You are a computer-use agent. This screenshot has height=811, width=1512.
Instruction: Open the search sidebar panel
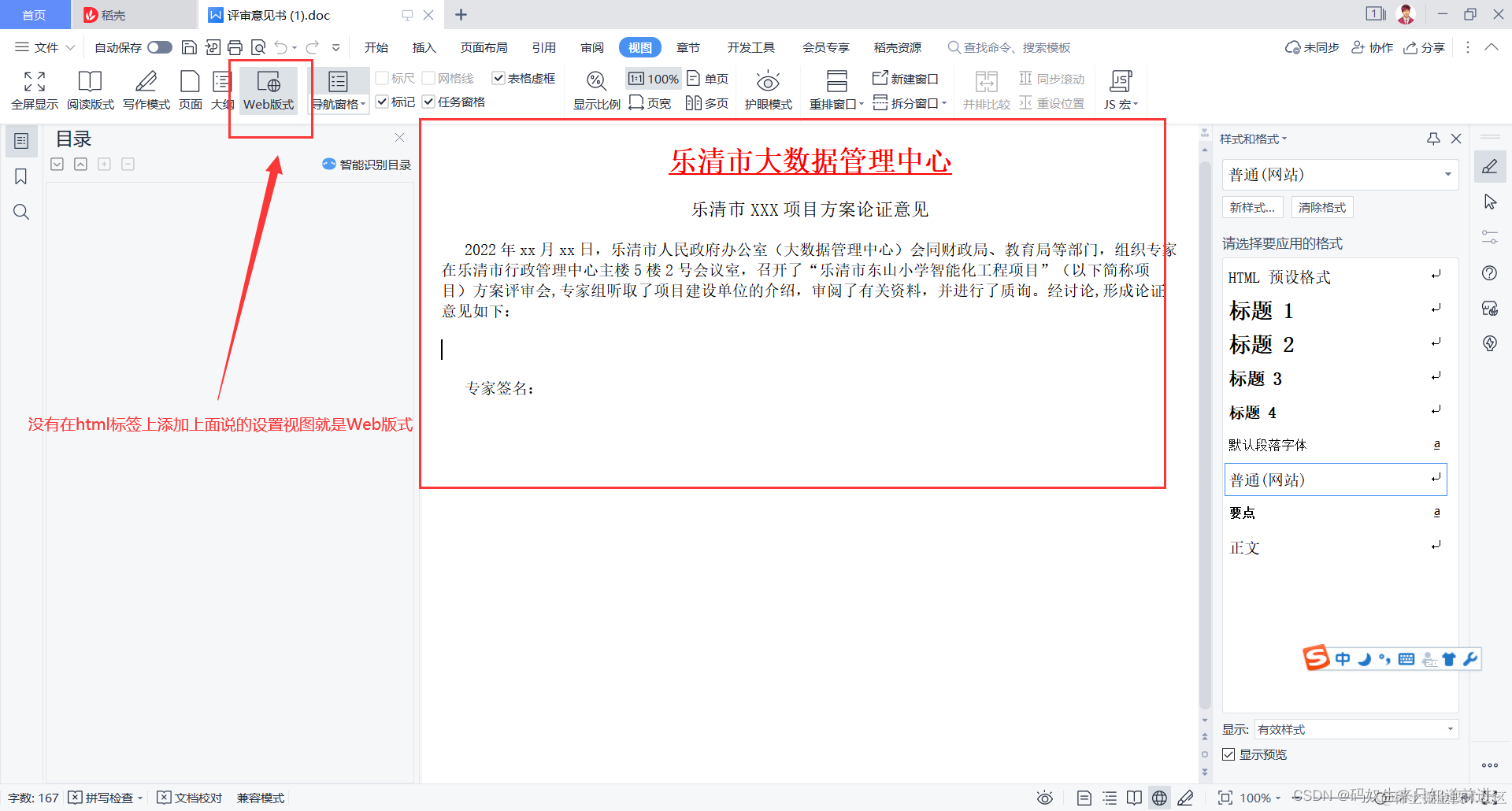pyautogui.click(x=21, y=212)
